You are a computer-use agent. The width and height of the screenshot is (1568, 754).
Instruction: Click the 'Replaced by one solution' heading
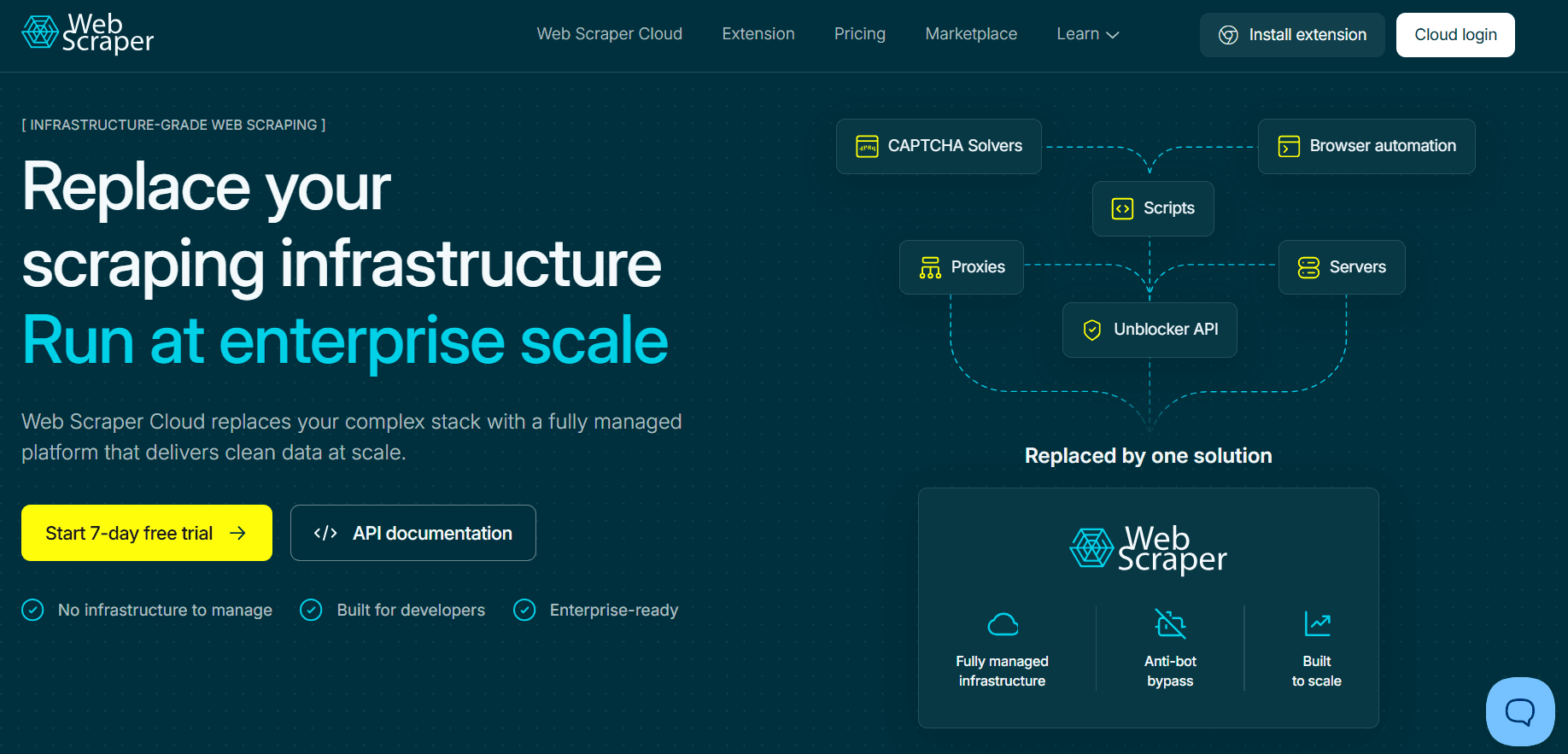pos(1148,456)
